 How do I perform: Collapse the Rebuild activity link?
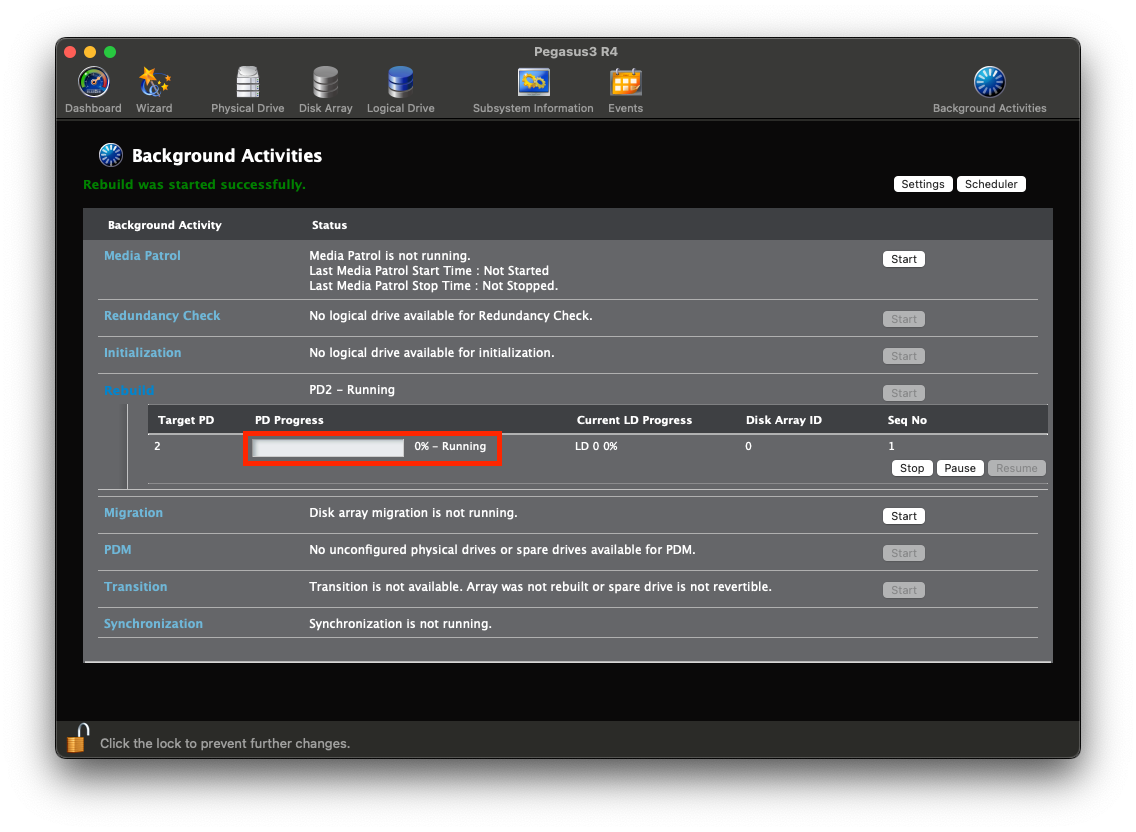click(x=129, y=390)
